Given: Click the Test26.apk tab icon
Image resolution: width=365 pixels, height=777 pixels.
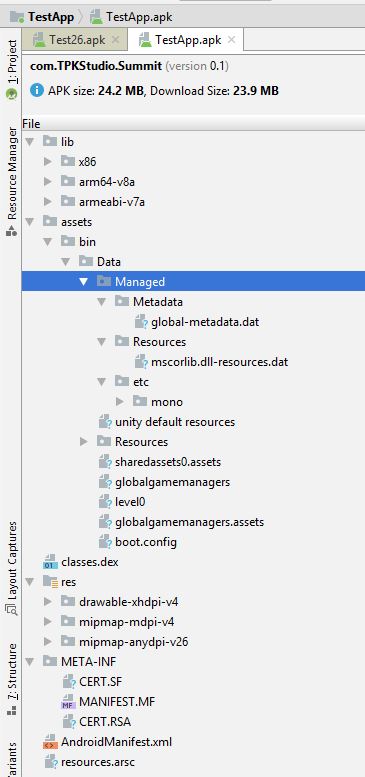Looking at the screenshot, I should point(40,40).
